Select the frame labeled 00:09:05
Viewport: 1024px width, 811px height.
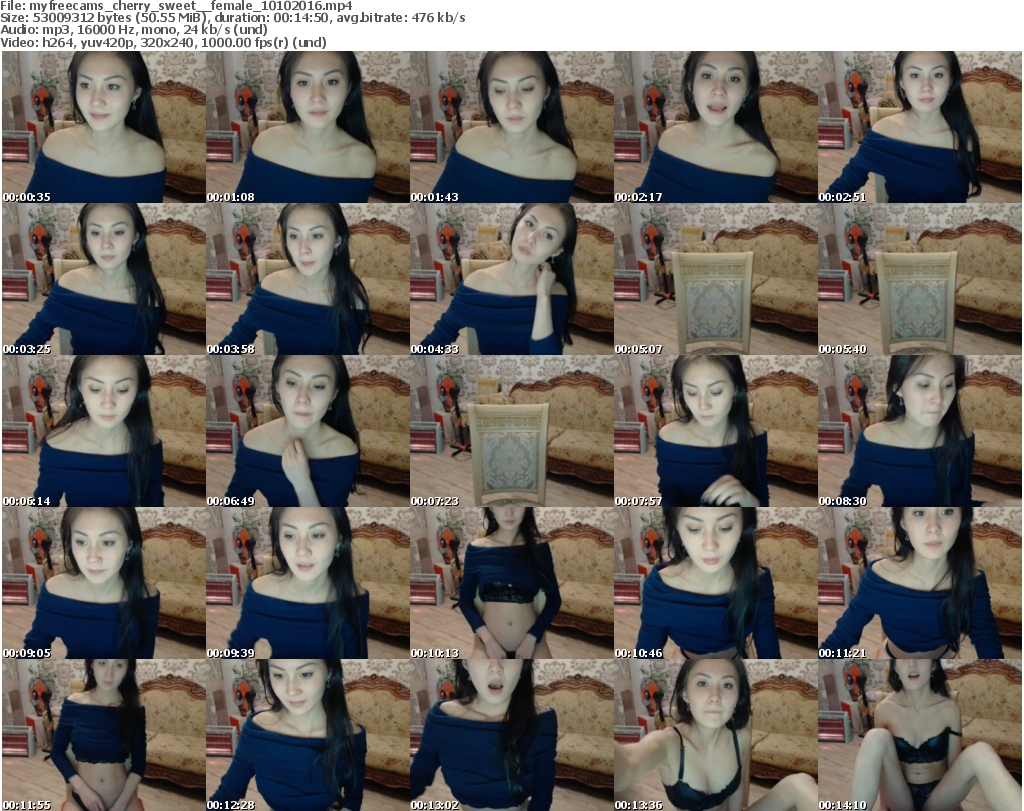(104, 583)
